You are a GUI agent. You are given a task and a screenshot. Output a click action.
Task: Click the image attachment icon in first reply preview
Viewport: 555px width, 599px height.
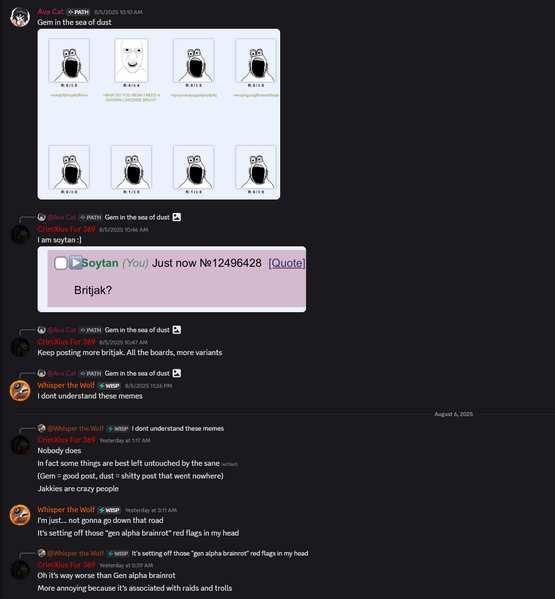(176, 217)
